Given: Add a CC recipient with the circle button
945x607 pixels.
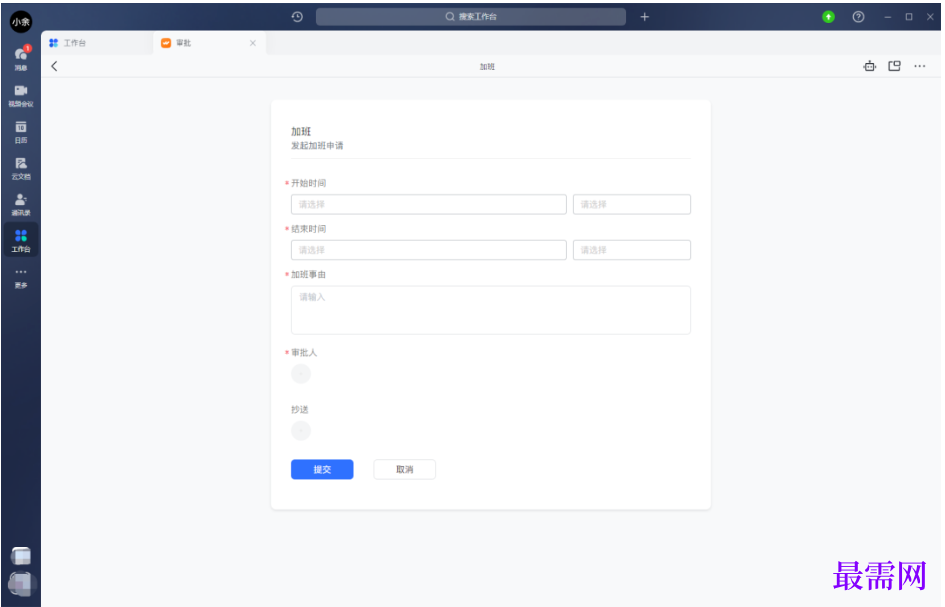Looking at the screenshot, I should pos(301,430).
